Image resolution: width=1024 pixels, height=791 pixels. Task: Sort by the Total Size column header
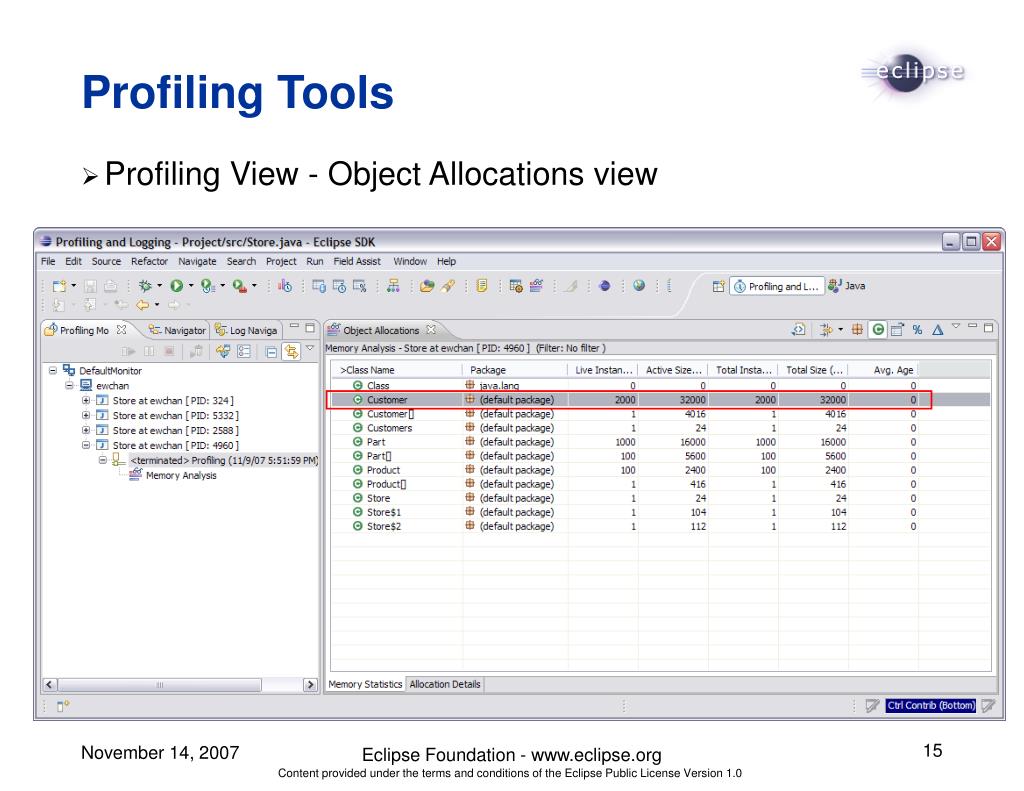tap(814, 370)
